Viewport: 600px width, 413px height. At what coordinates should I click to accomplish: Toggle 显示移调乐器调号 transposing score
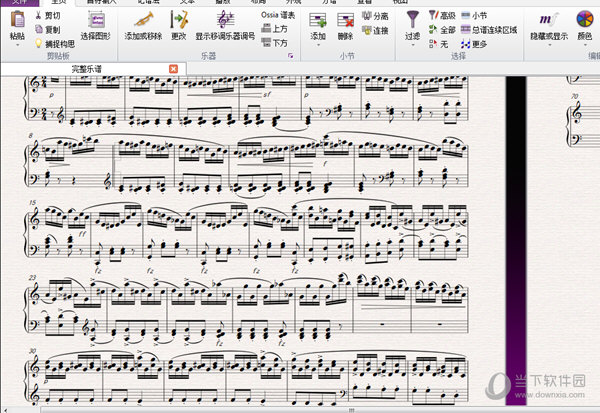225,26
